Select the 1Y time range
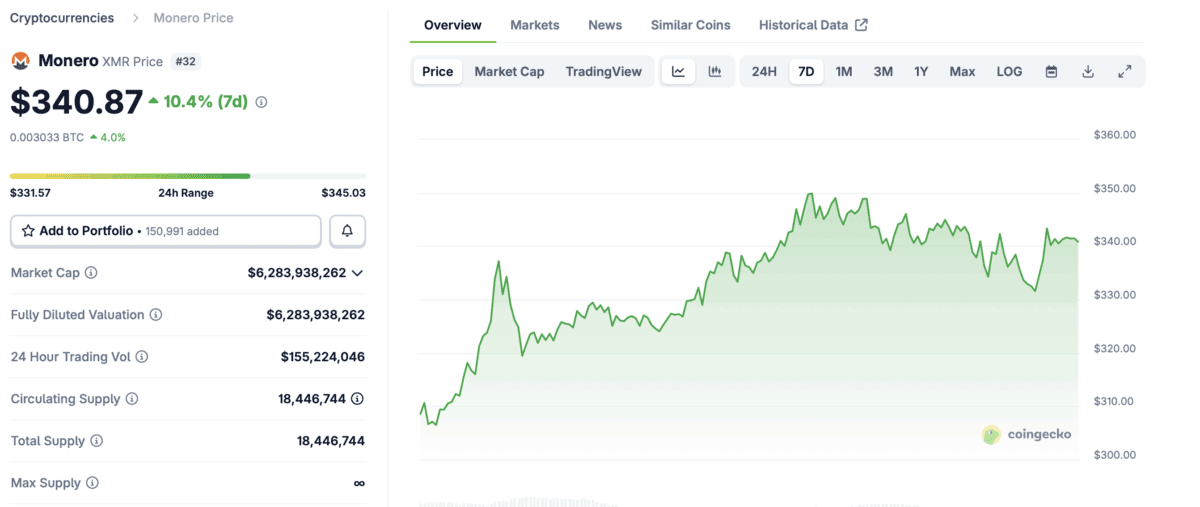Screen dimensions: 1200x507 [921, 72]
